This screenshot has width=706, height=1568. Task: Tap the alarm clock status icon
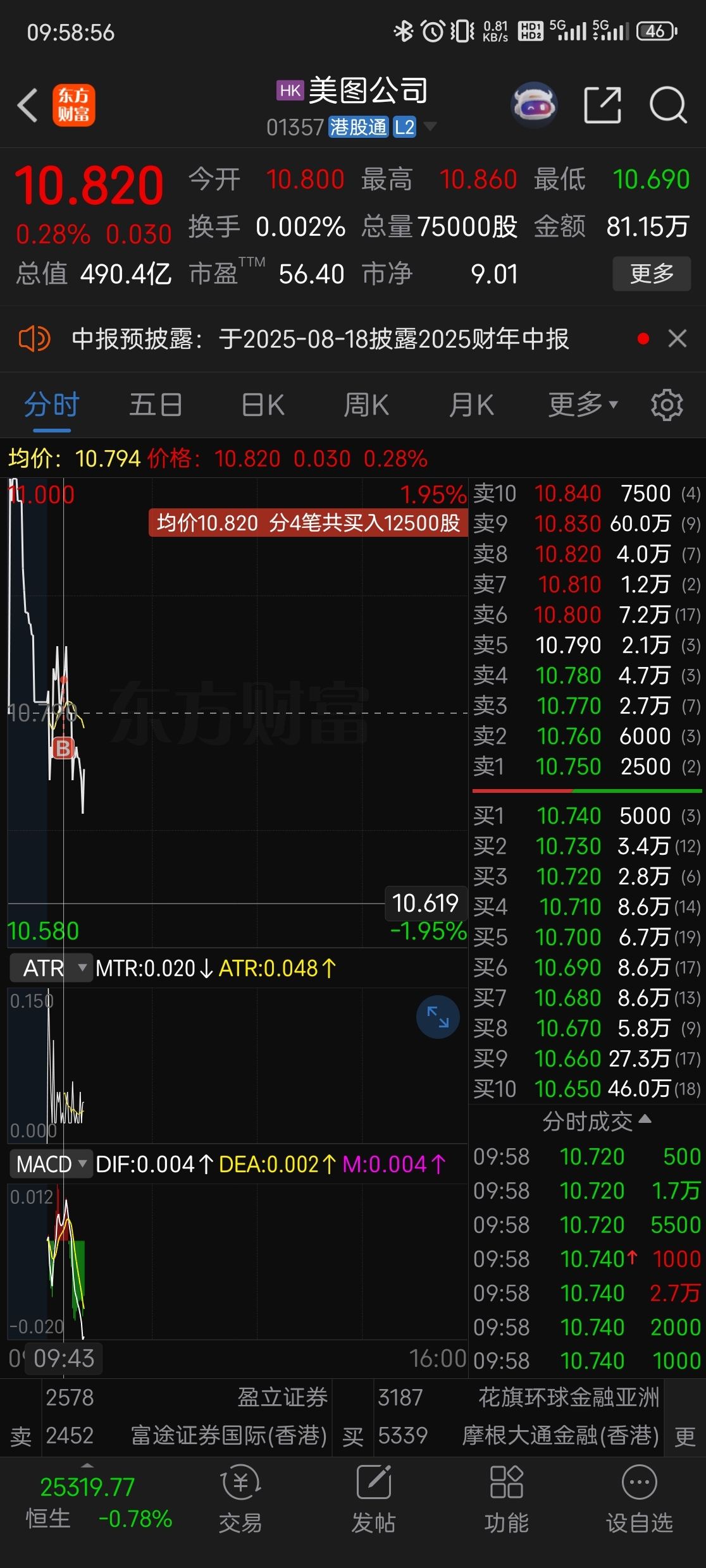pos(433,31)
